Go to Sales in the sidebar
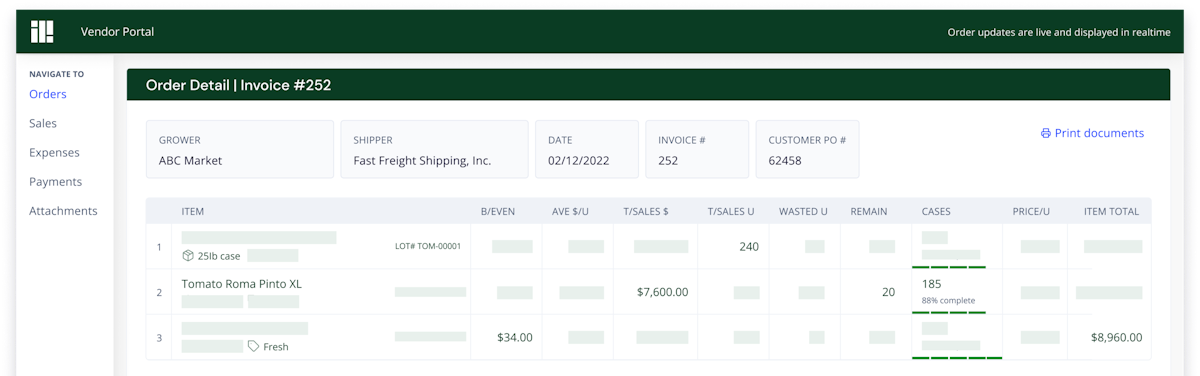Viewport: 1200px width, 376px height. (43, 123)
